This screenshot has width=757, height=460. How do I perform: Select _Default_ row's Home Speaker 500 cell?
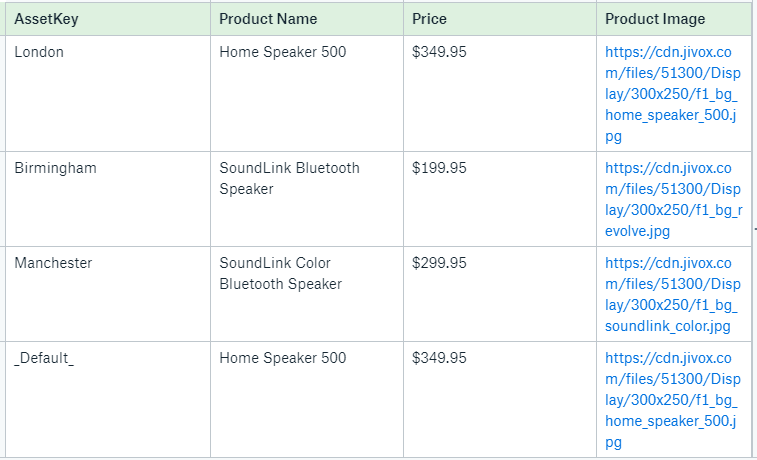pos(307,400)
